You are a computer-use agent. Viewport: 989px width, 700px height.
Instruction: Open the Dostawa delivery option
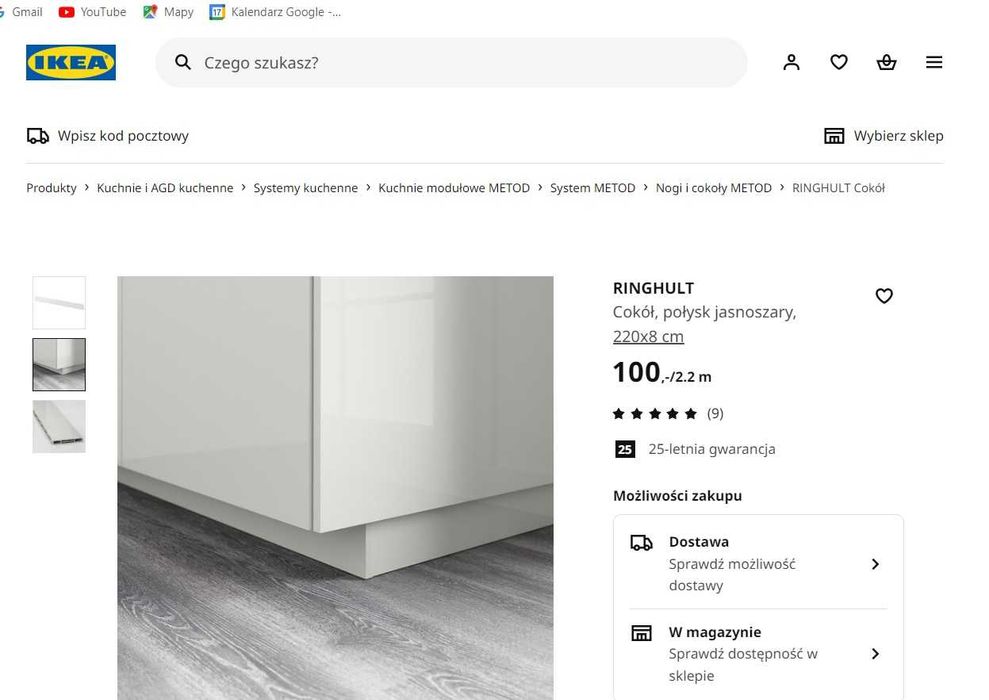[758, 563]
